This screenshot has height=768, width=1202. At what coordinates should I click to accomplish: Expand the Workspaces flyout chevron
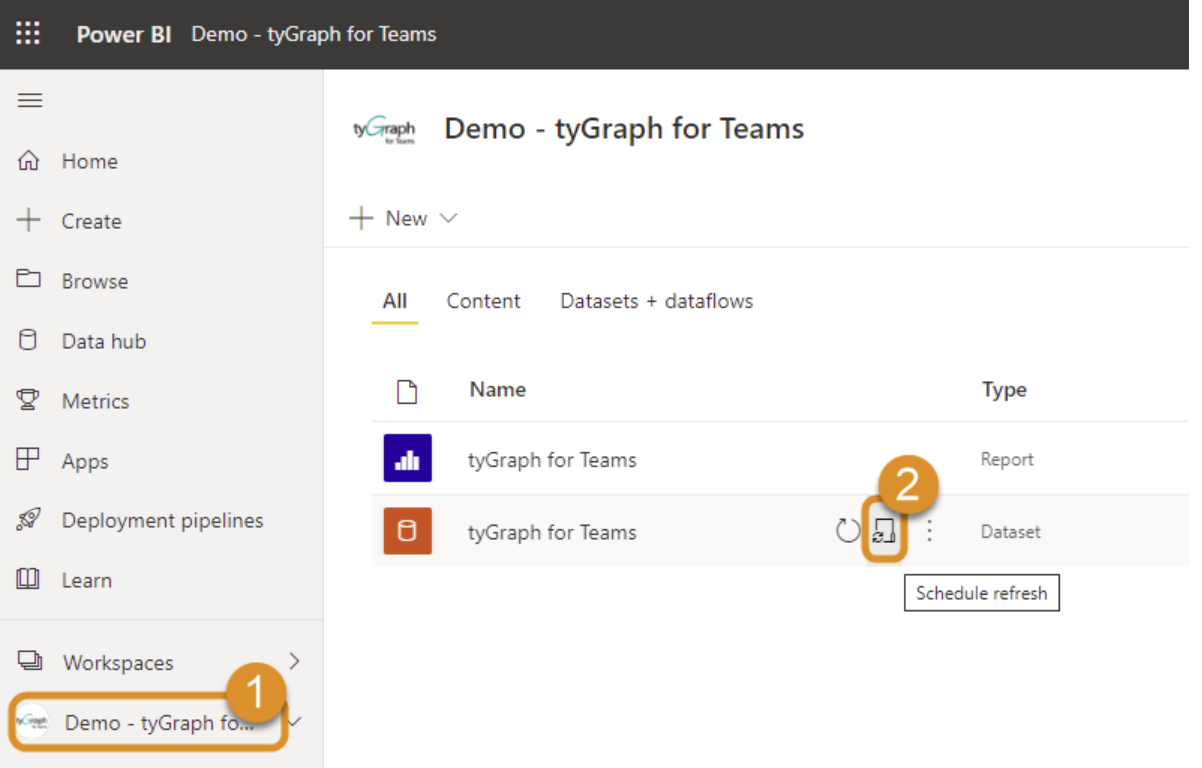click(x=294, y=661)
